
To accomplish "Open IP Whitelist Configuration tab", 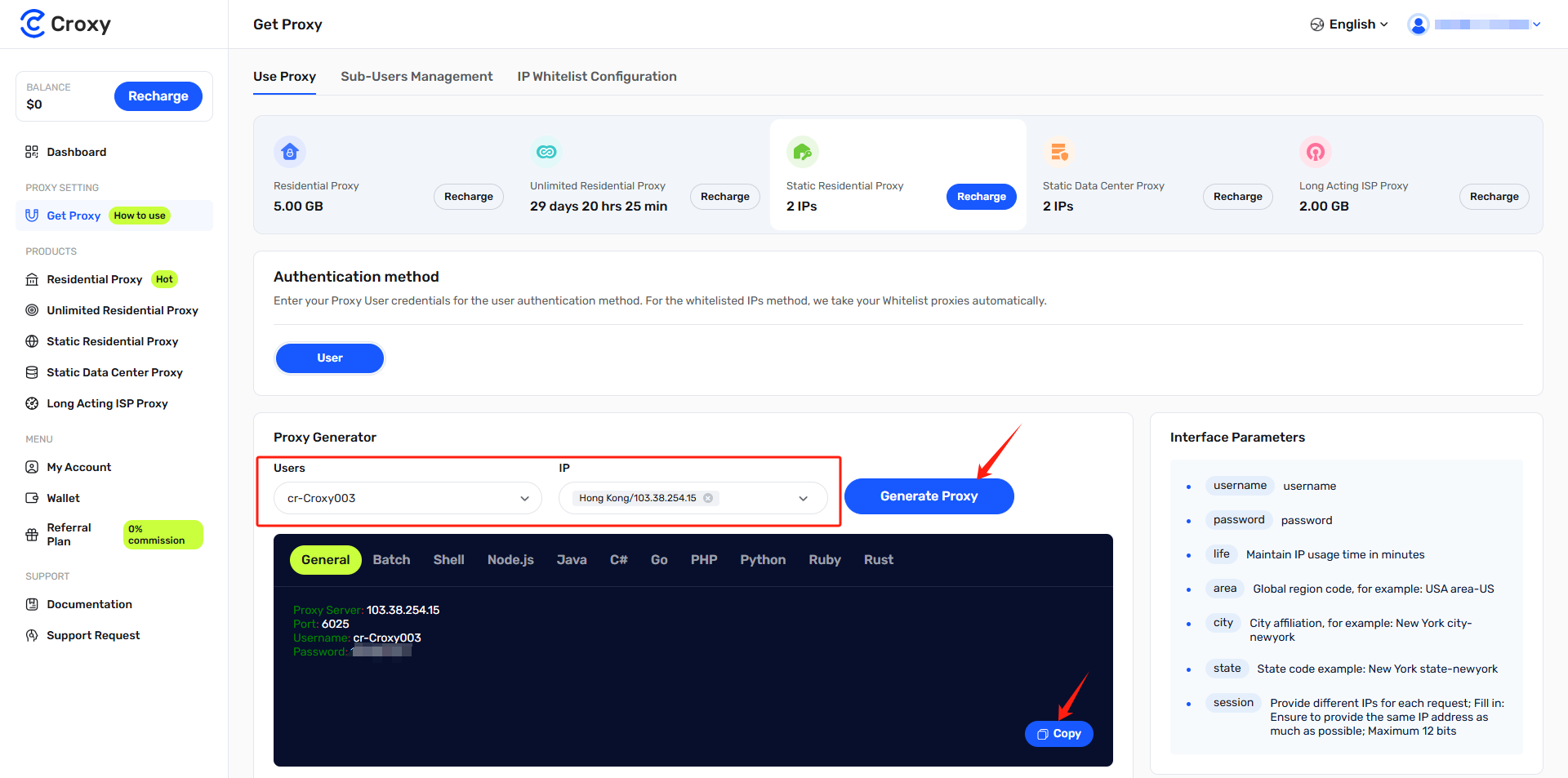I will [x=597, y=77].
